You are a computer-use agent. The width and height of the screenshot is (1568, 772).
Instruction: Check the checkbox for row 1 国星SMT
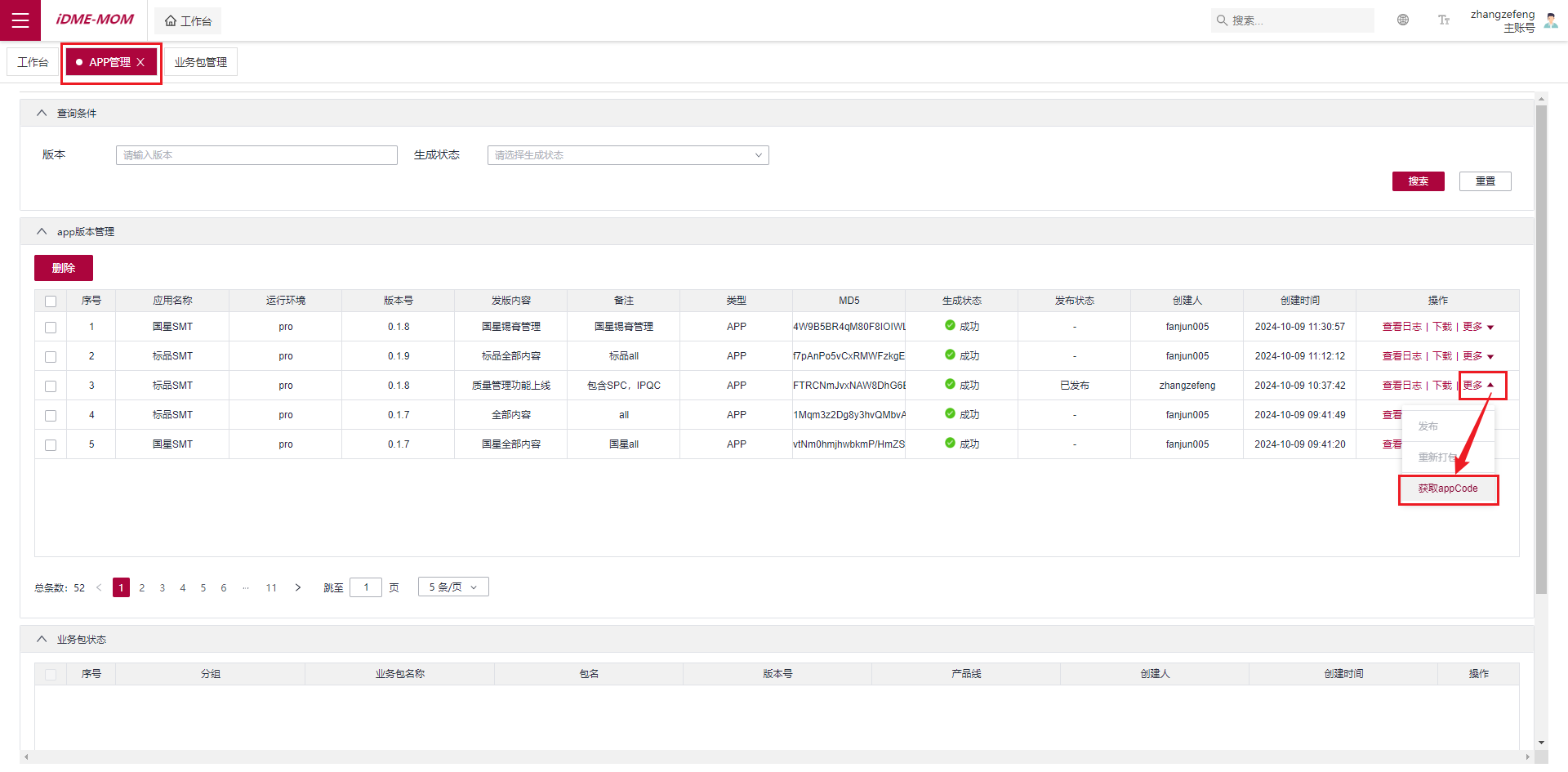(x=51, y=327)
